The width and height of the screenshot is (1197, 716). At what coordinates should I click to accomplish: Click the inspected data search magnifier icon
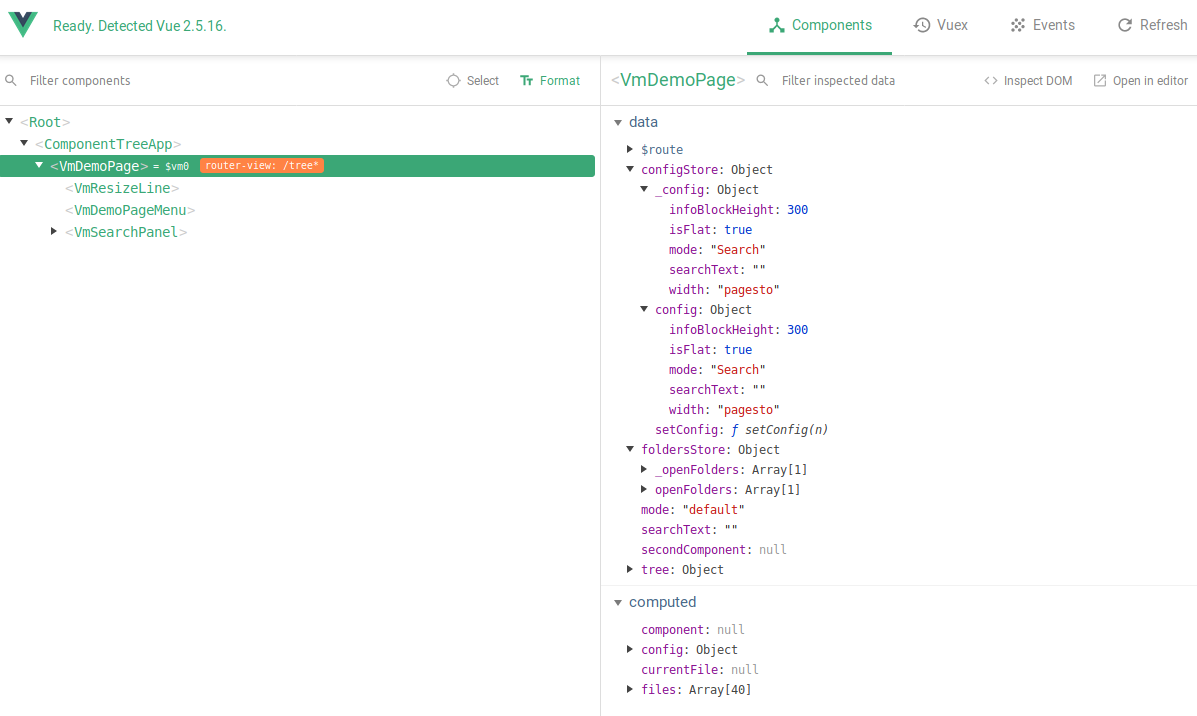coord(760,80)
